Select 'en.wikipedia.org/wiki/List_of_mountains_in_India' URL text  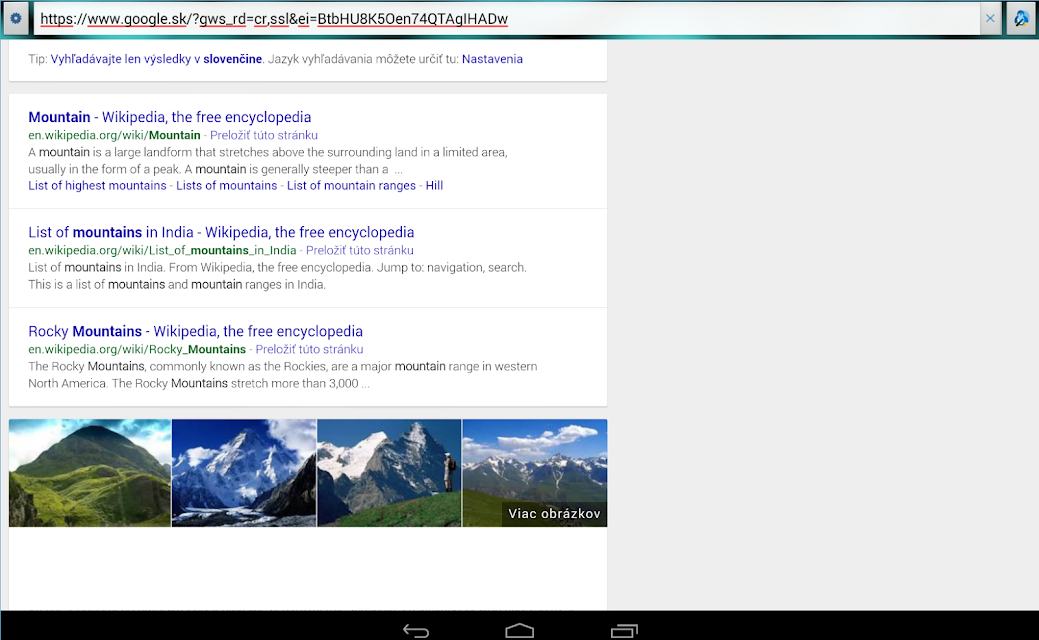tap(162, 250)
